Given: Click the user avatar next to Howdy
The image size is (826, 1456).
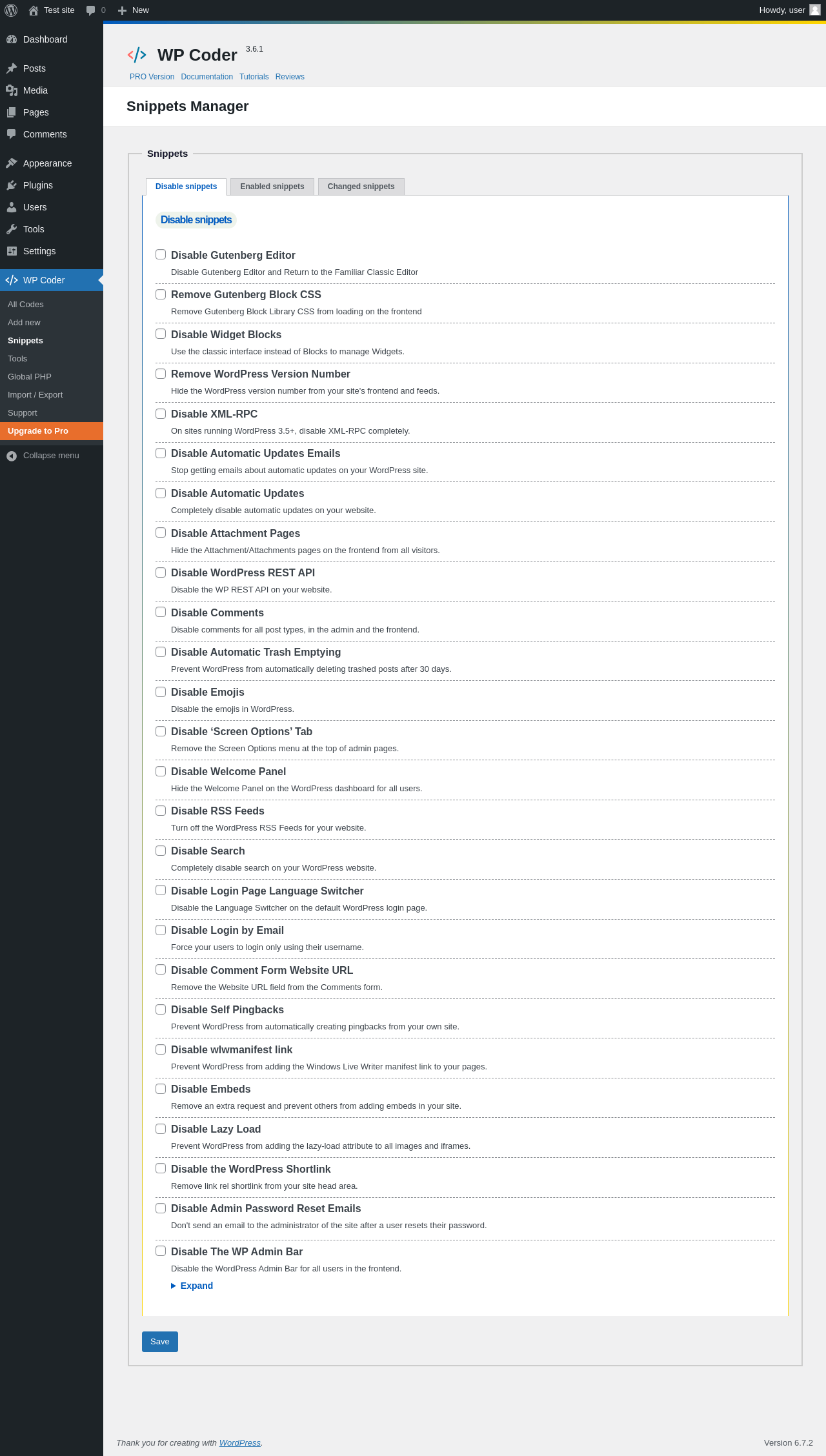Looking at the screenshot, I should [815, 10].
